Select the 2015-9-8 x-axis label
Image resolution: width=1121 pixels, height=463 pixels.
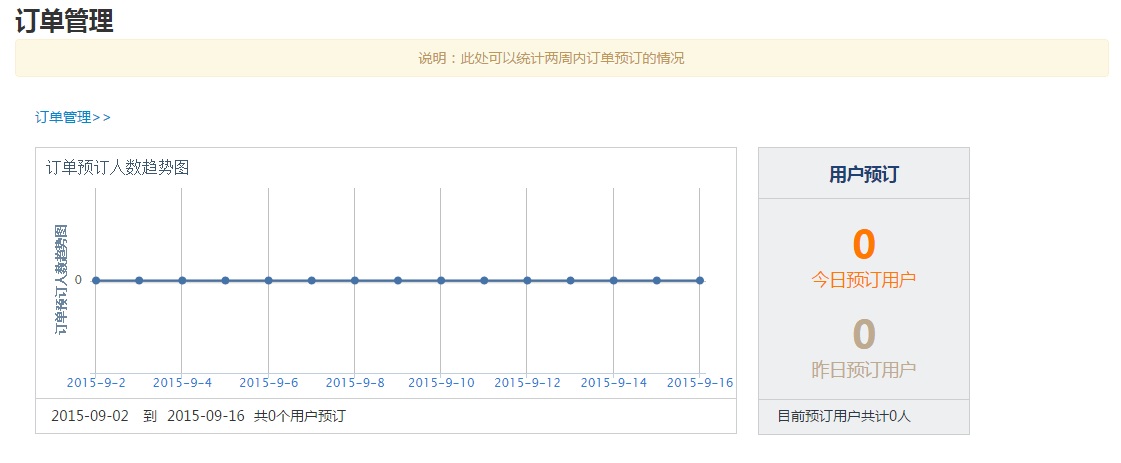tap(355, 383)
